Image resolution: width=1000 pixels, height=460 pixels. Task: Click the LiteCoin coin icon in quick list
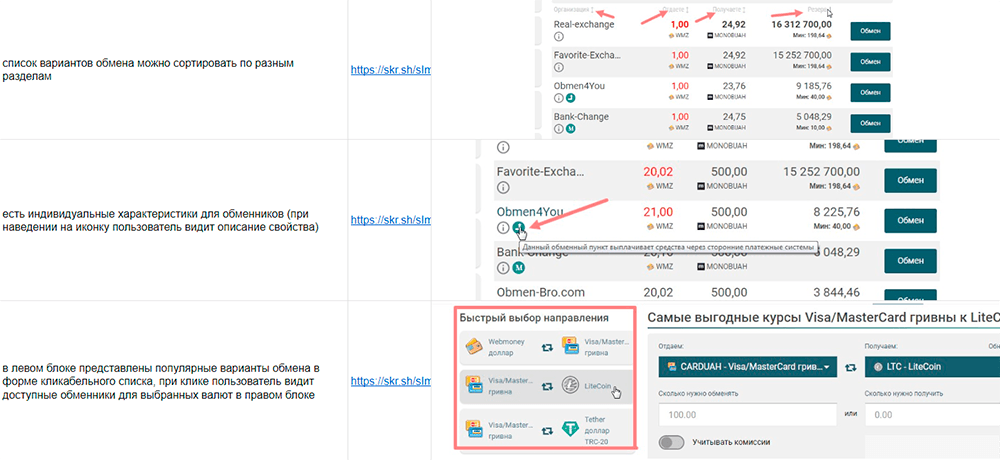click(x=570, y=385)
